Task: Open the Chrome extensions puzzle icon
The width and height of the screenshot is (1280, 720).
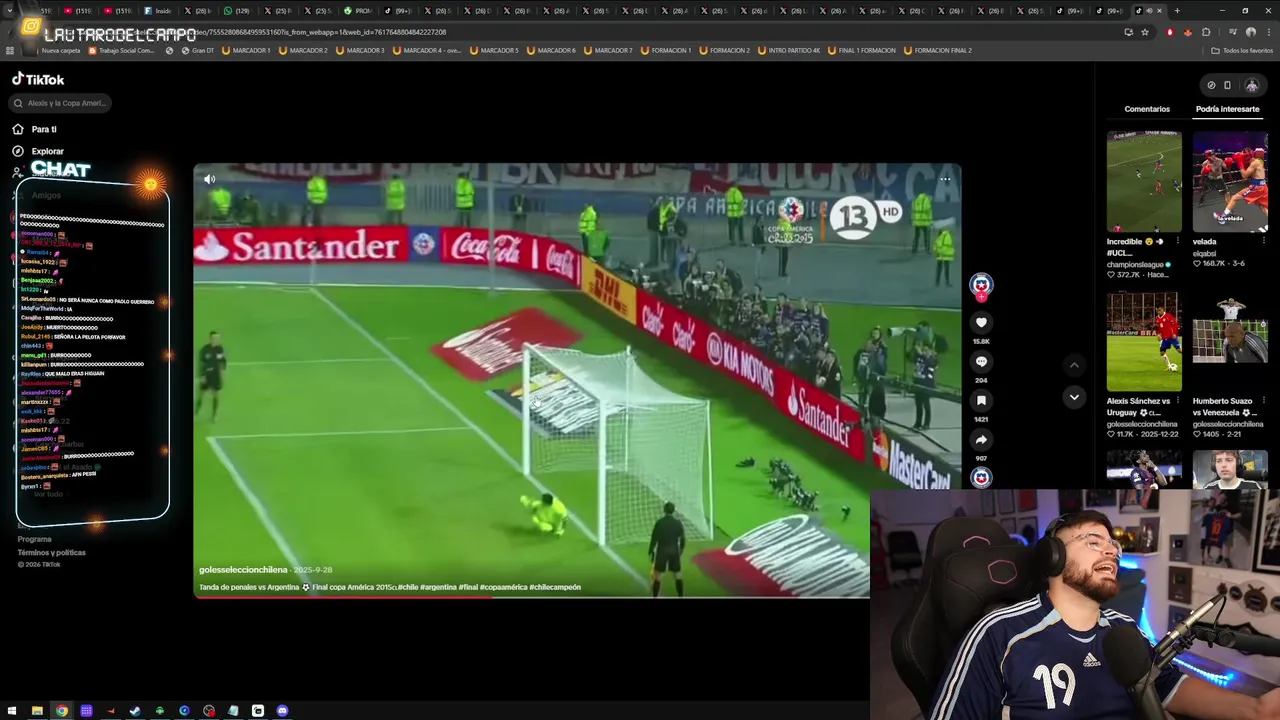Action: tap(1207, 32)
